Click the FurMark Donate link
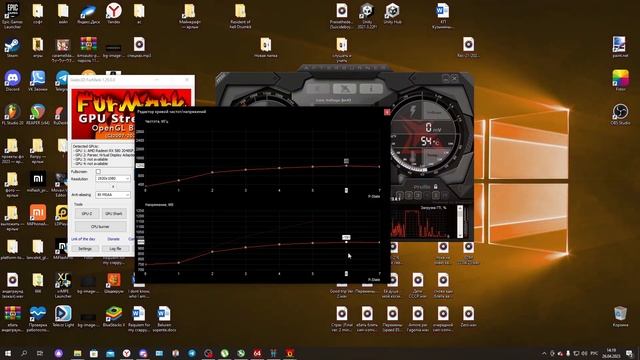This screenshot has width=640, height=360. point(113,239)
